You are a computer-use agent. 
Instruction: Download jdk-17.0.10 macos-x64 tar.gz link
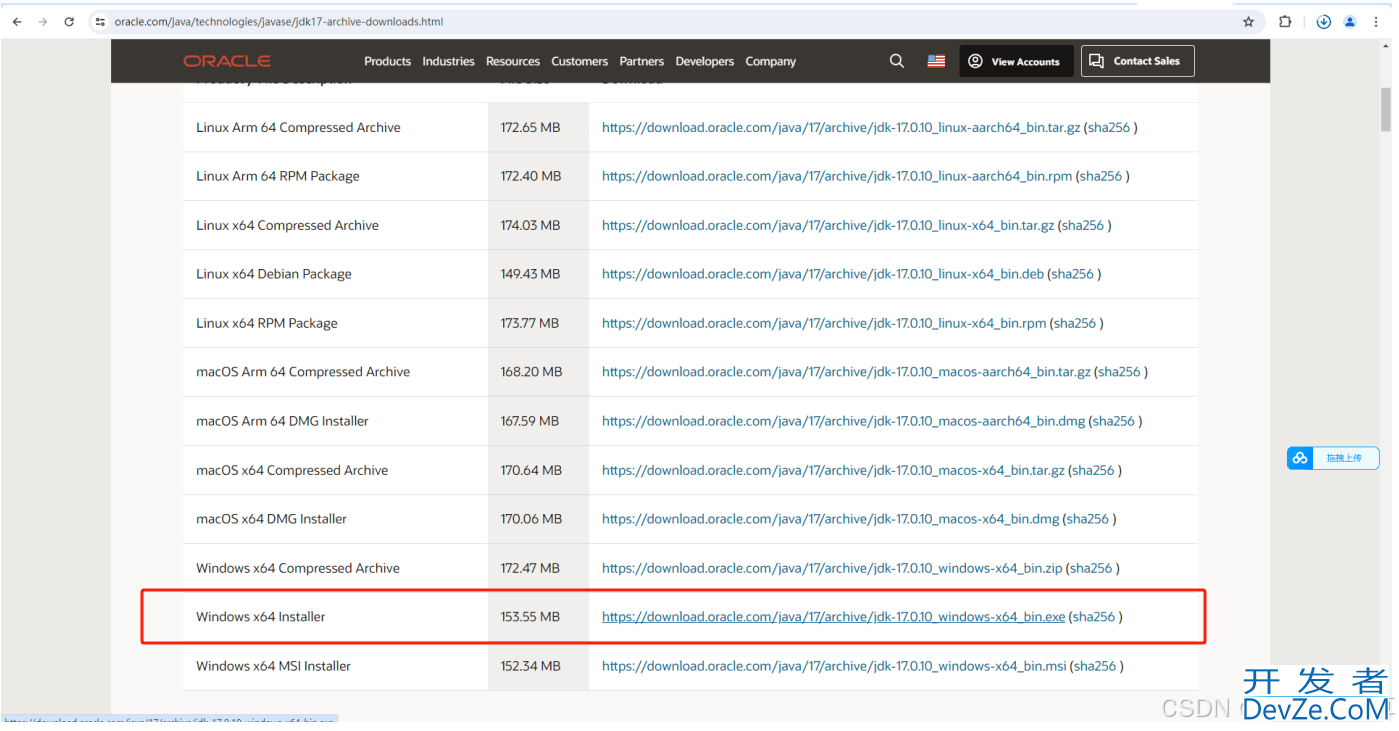[833, 470]
